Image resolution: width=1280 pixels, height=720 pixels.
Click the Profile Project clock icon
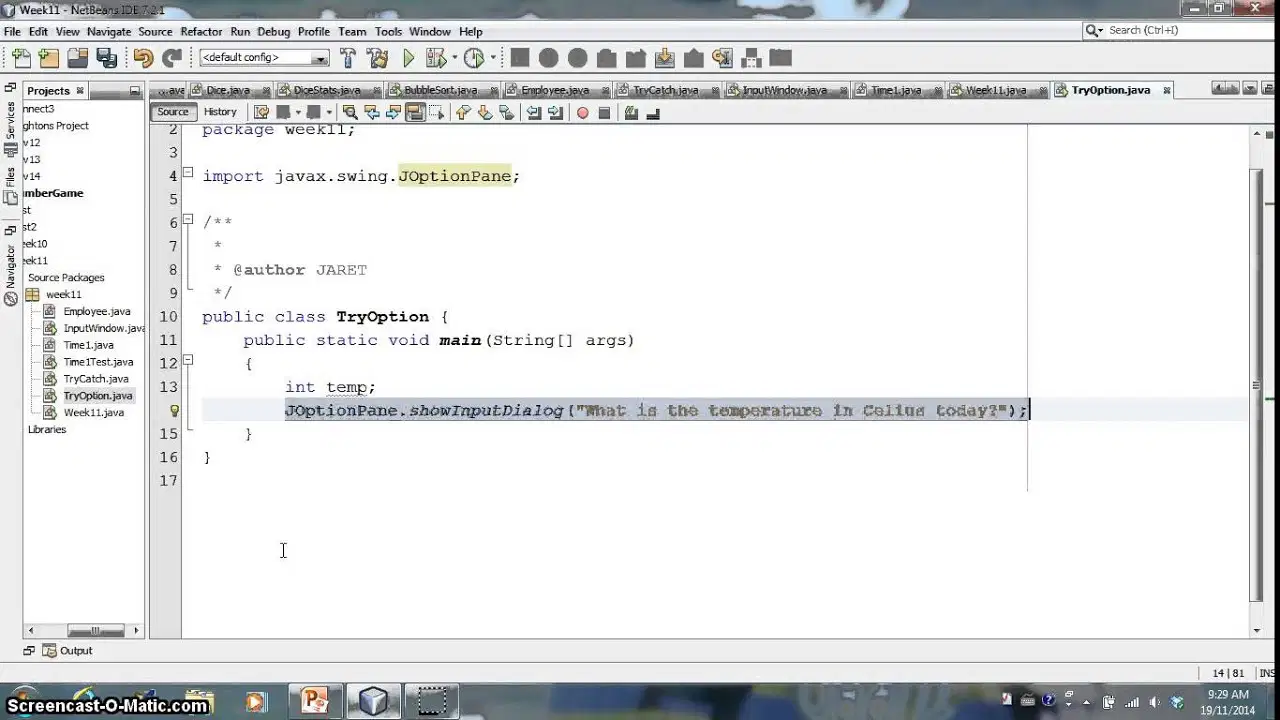tap(474, 58)
